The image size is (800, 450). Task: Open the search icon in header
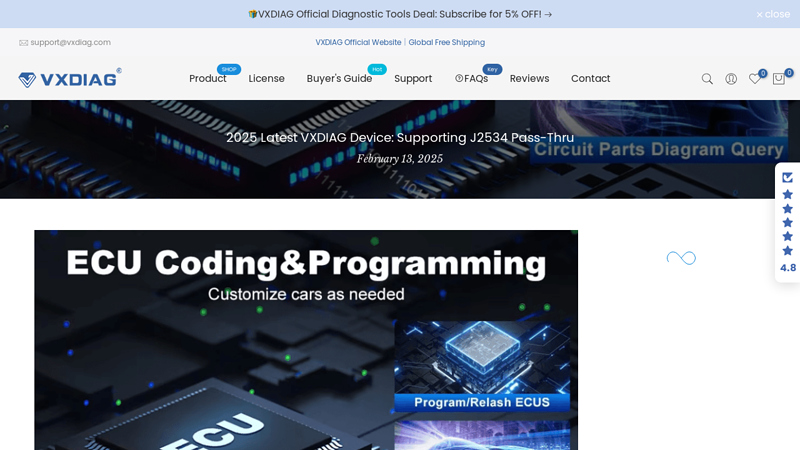707,79
